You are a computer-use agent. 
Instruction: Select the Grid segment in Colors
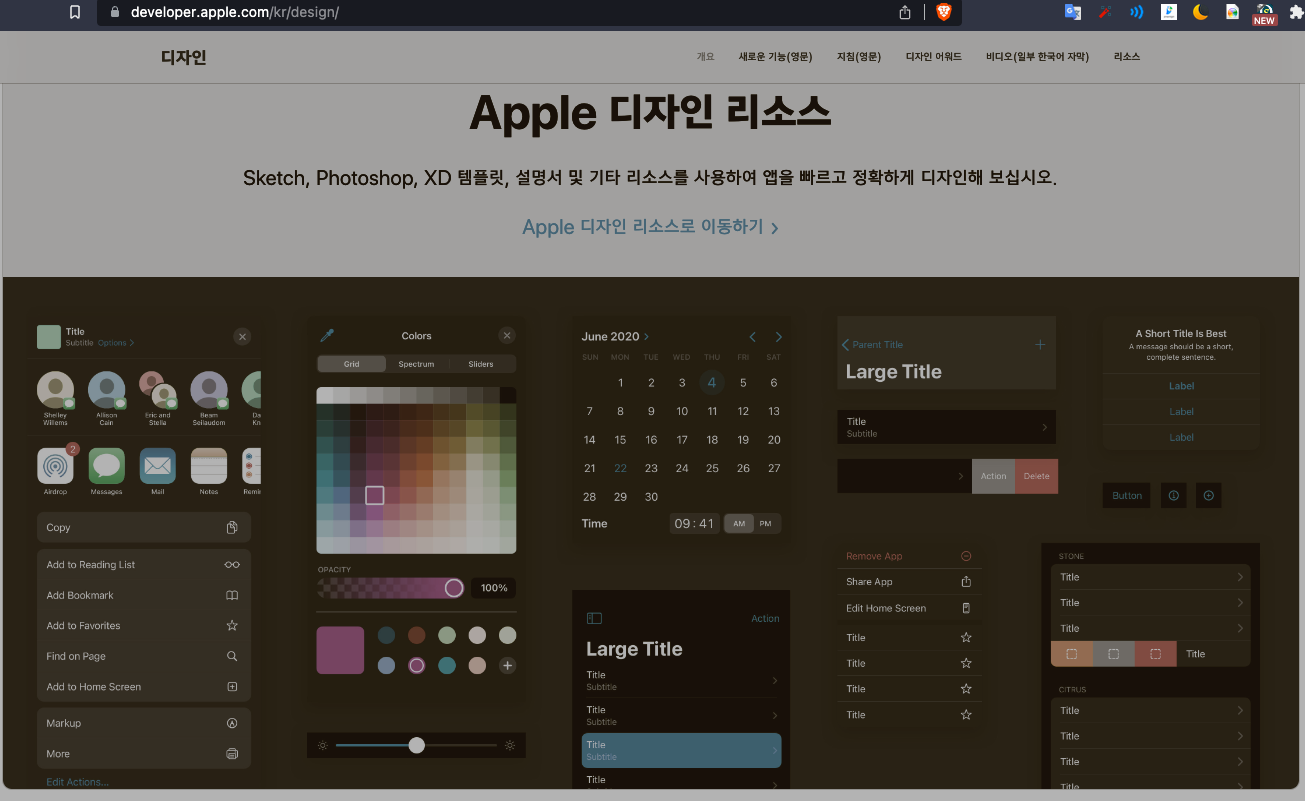[352, 364]
